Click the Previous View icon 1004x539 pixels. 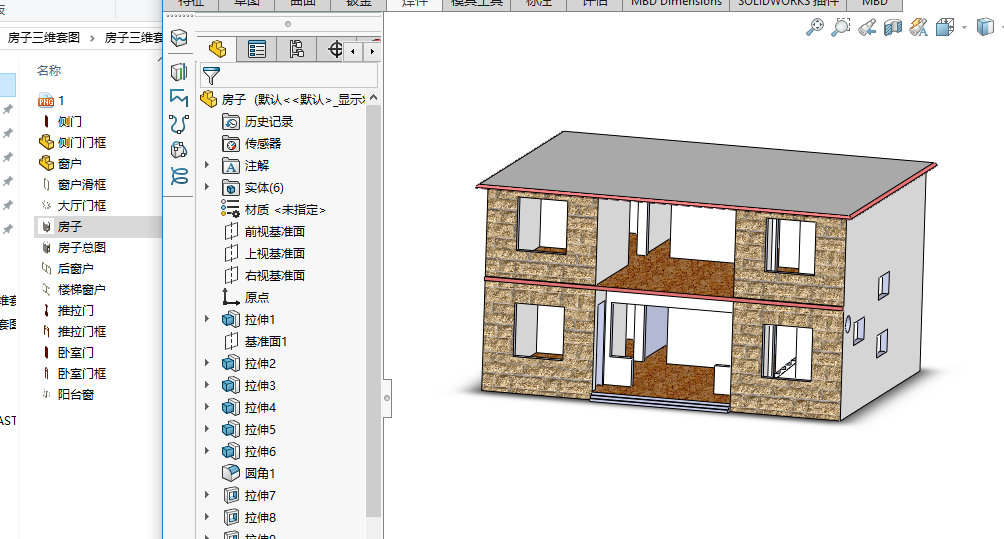click(x=867, y=28)
